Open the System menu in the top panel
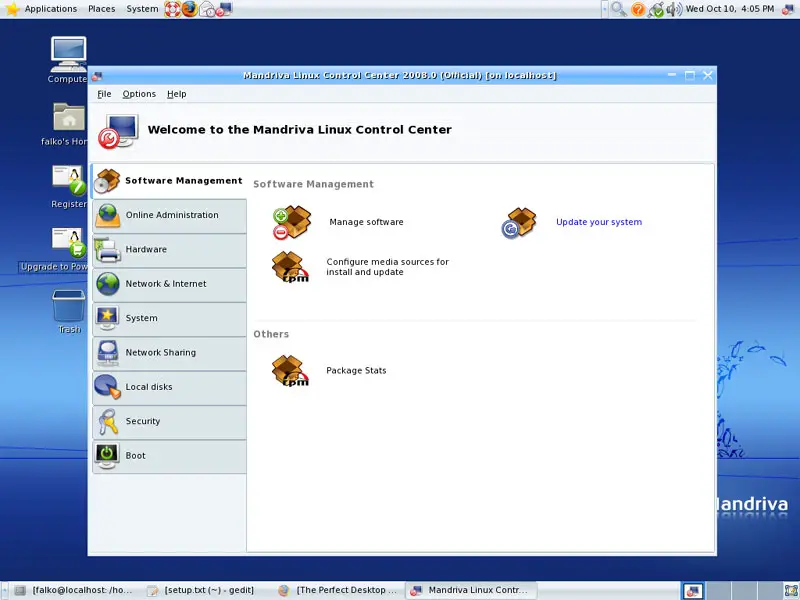800x600 pixels. [x=142, y=9]
